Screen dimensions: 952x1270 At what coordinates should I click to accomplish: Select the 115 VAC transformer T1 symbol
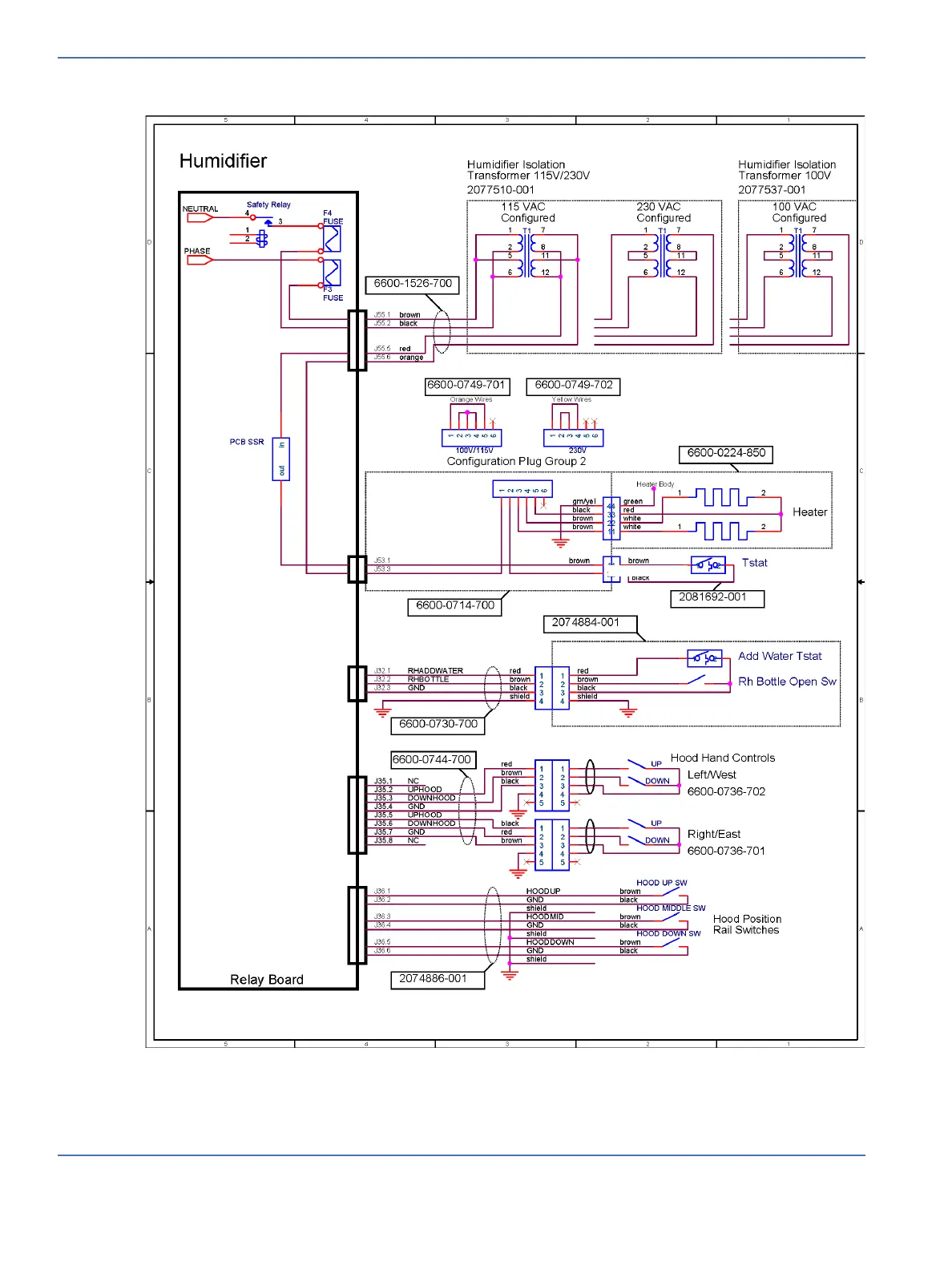[527, 256]
